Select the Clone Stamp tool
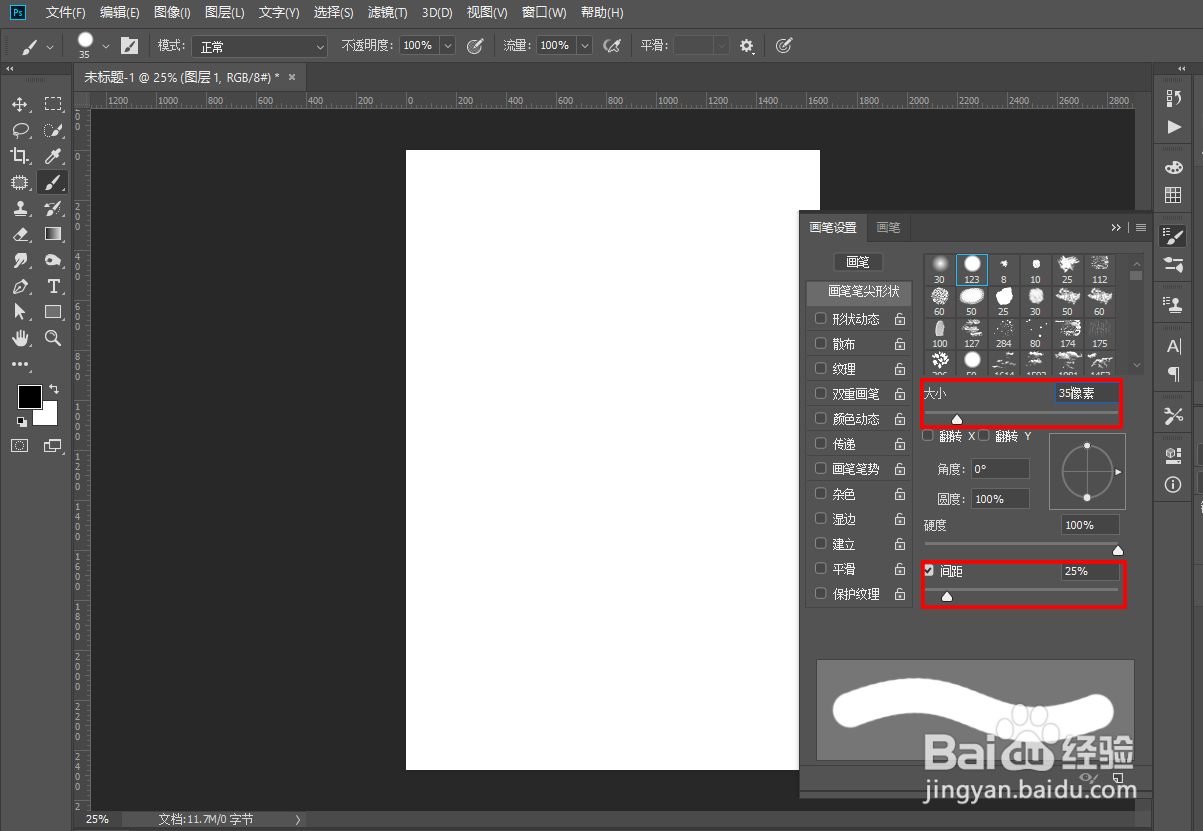This screenshot has width=1203, height=831. click(x=19, y=208)
